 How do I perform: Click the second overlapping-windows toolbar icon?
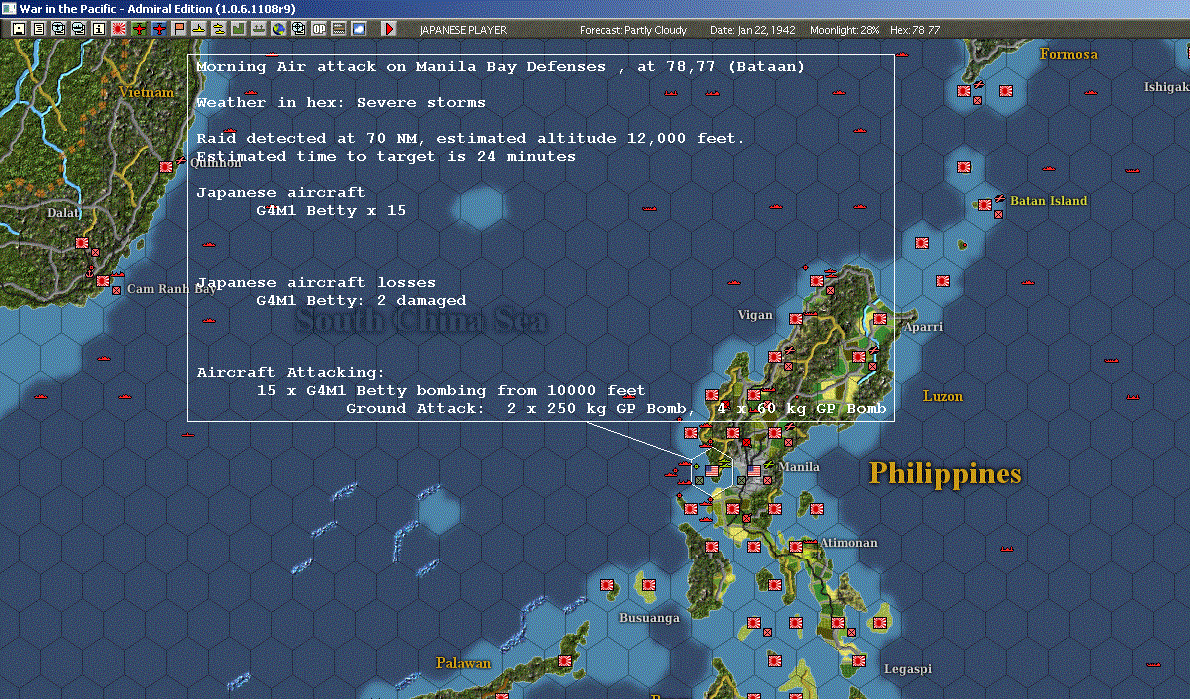[78, 29]
